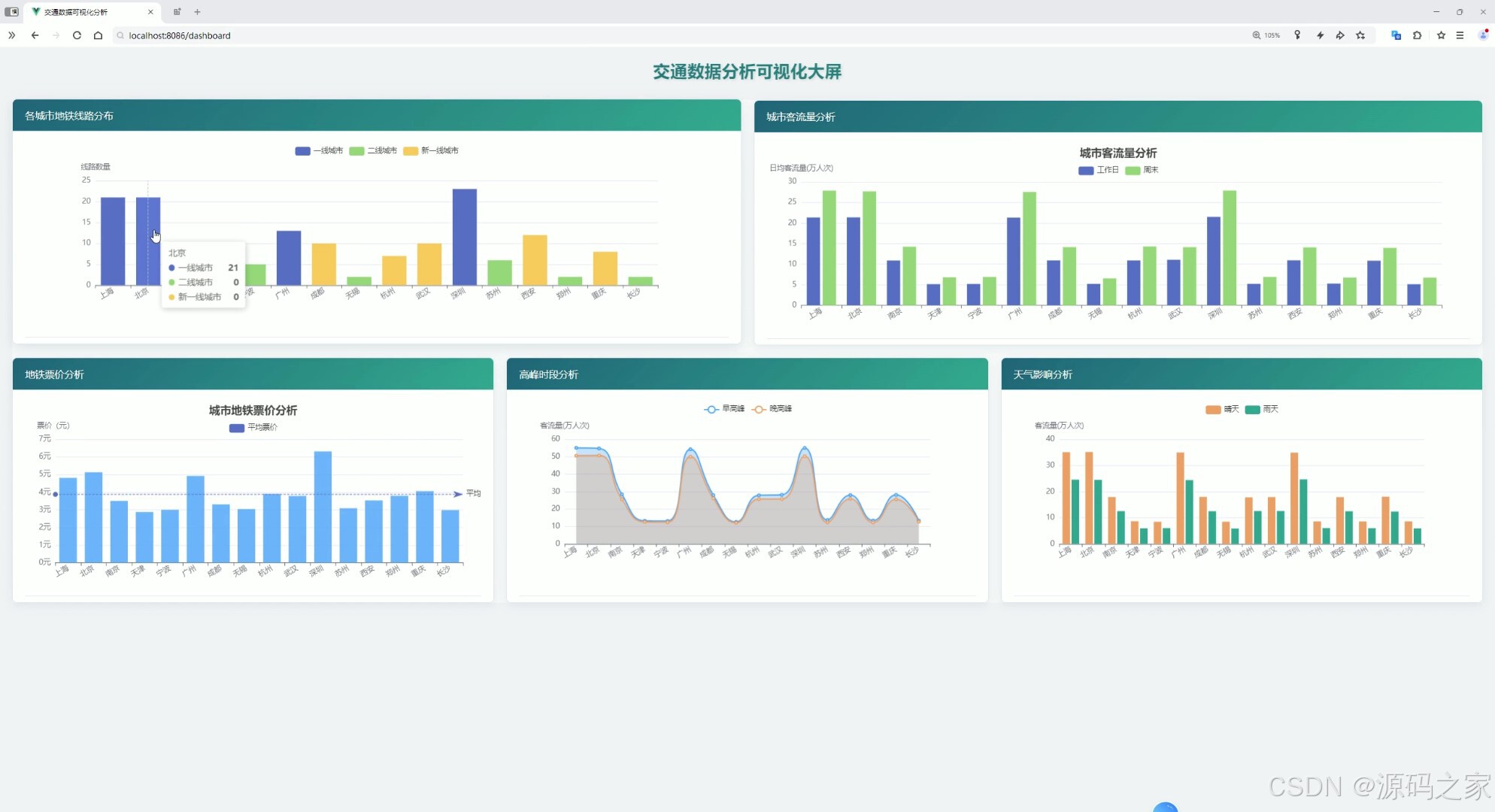This screenshot has width=1495, height=812.
Task: Open the browser hamburger menu
Action: pyautogui.click(x=1460, y=35)
